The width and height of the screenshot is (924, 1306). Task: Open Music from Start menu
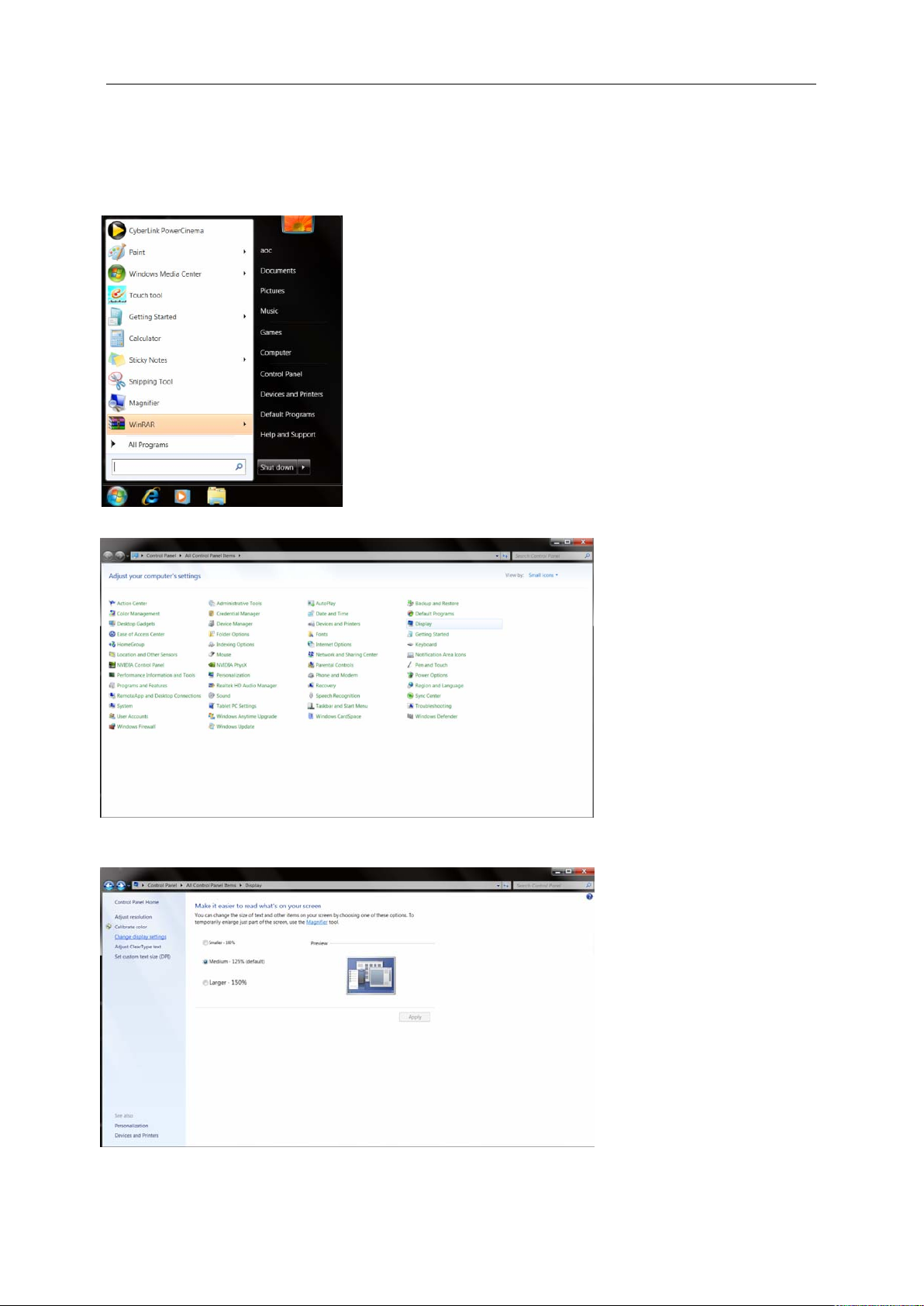pos(269,311)
